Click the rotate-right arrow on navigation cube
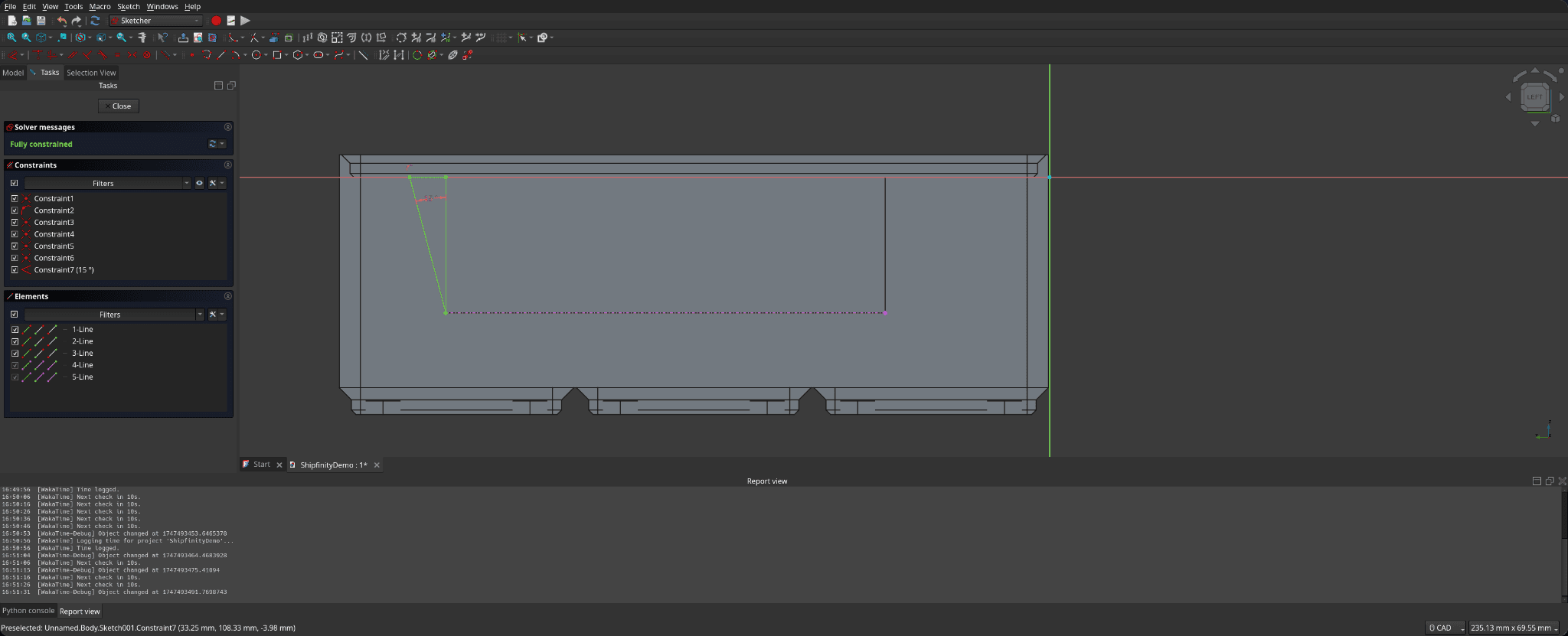This screenshot has height=636, width=1568. 1550,76
